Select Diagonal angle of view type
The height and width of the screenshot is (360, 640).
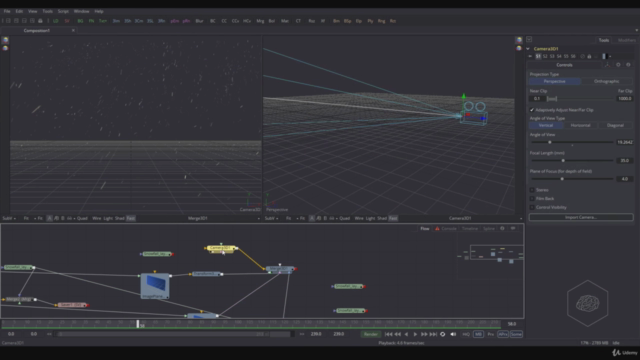[x=615, y=125]
